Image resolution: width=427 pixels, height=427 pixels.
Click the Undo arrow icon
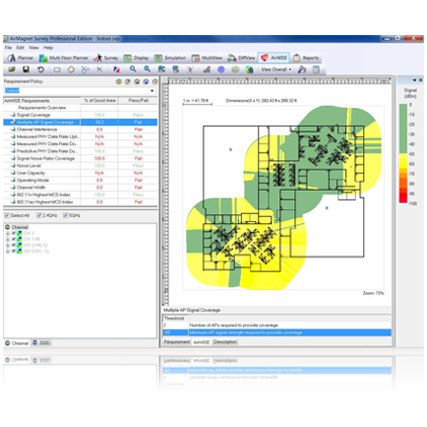[41, 69]
